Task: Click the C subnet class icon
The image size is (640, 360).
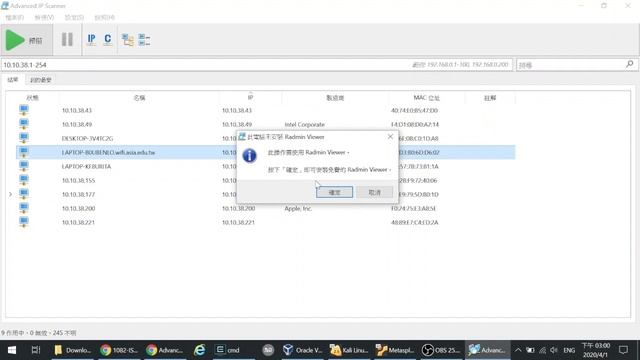Action: pos(108,40)
